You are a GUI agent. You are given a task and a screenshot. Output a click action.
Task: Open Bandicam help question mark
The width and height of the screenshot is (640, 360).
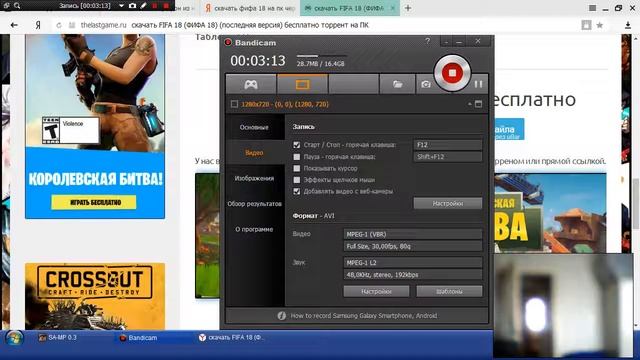[427, 41]
